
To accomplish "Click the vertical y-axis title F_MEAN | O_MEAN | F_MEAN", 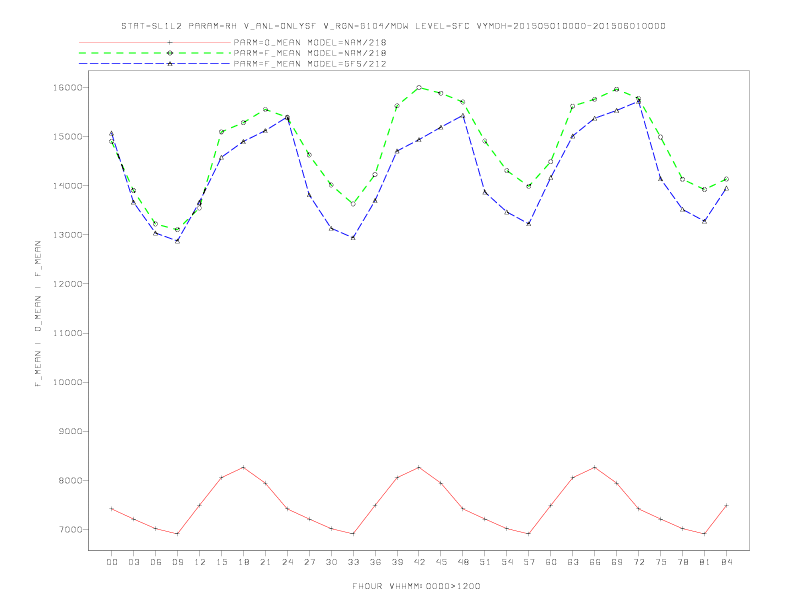I will point(38,314).
